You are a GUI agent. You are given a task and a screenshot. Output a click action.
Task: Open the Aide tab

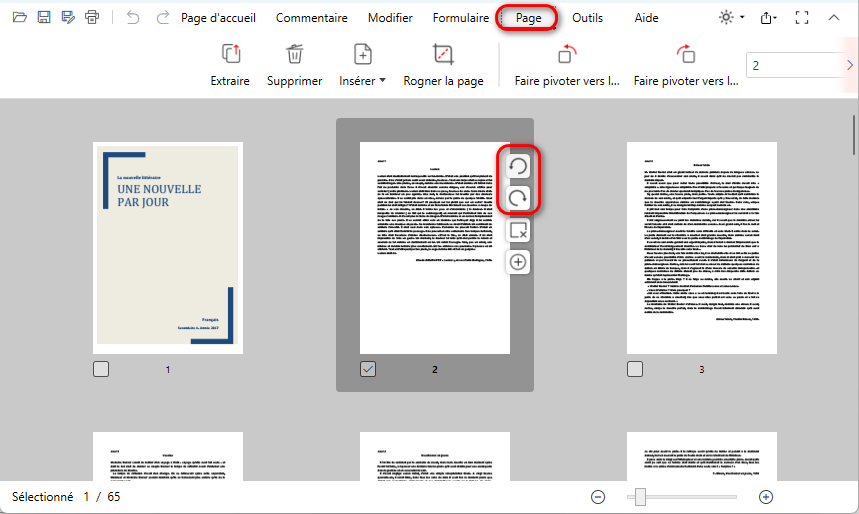click(646, 18)
